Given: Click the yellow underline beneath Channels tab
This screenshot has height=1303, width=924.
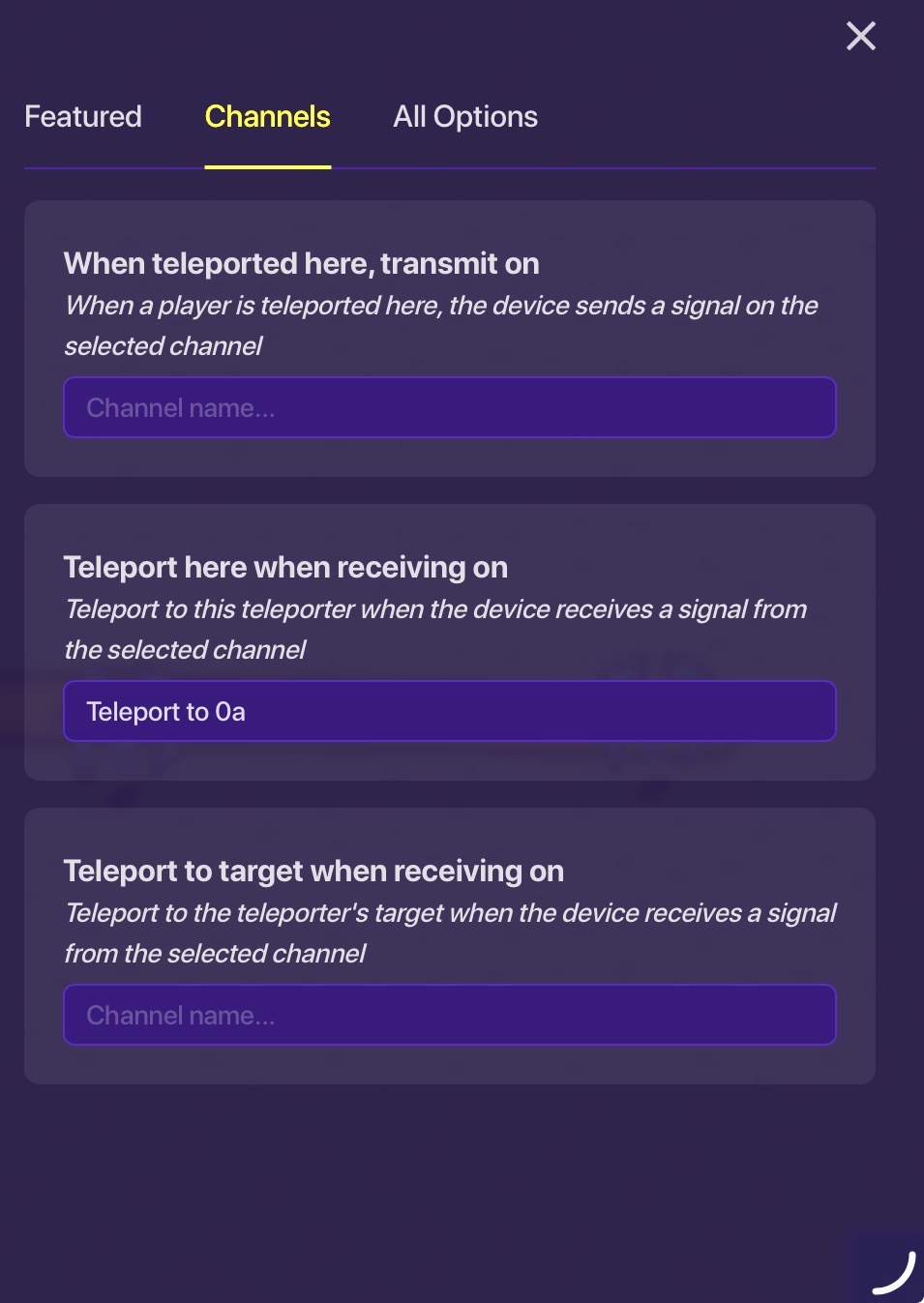Looking at the screenshot, I should pos(268,167).
